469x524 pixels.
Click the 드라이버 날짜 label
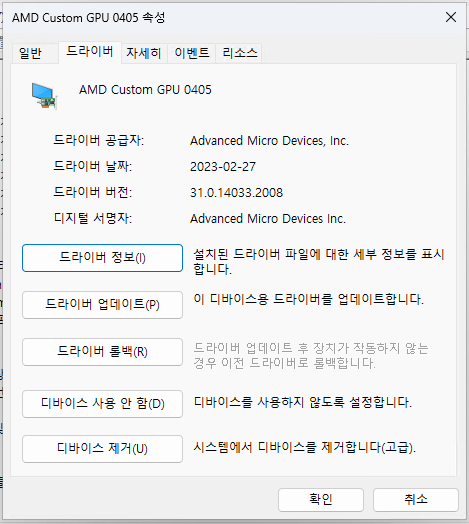[x=93, y=166]
